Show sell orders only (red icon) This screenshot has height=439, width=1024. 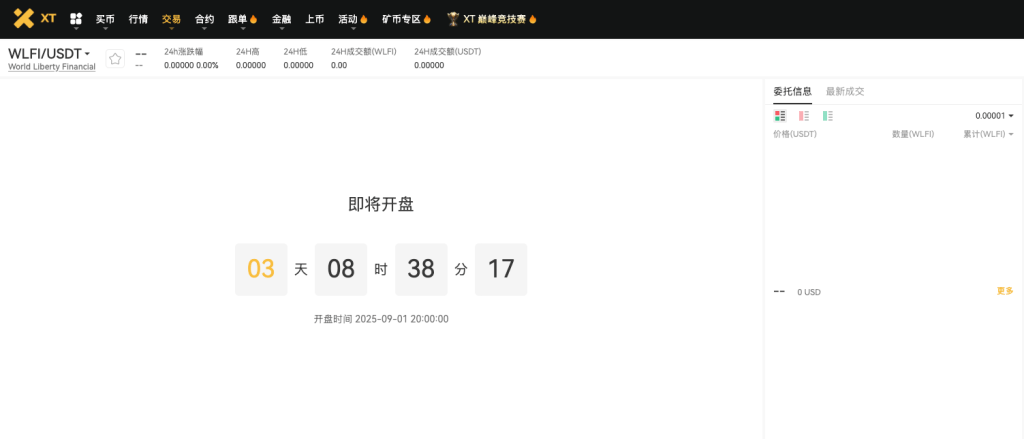(x=804, y=116)
